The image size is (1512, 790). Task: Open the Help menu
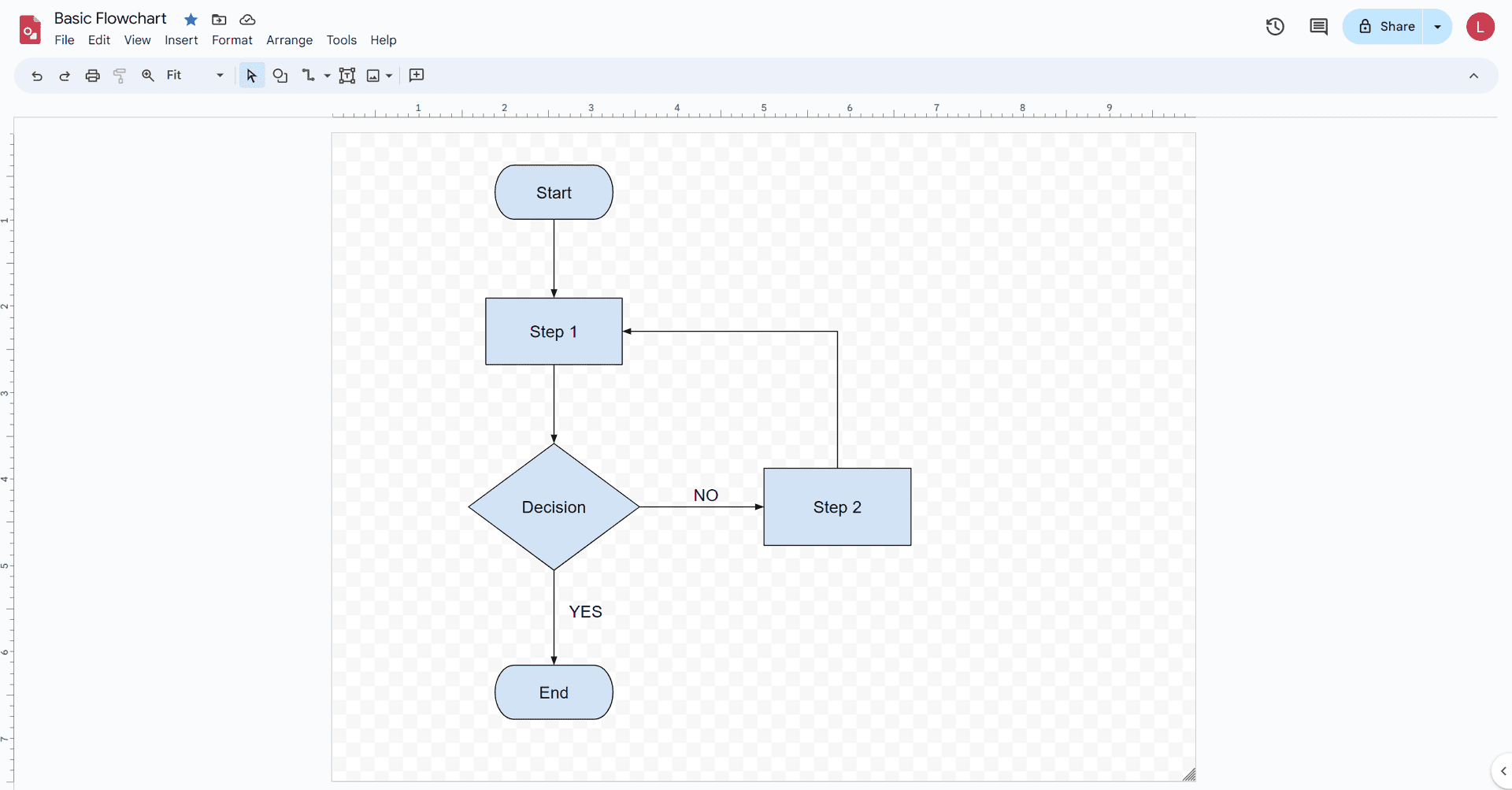[x=384, y=40]
